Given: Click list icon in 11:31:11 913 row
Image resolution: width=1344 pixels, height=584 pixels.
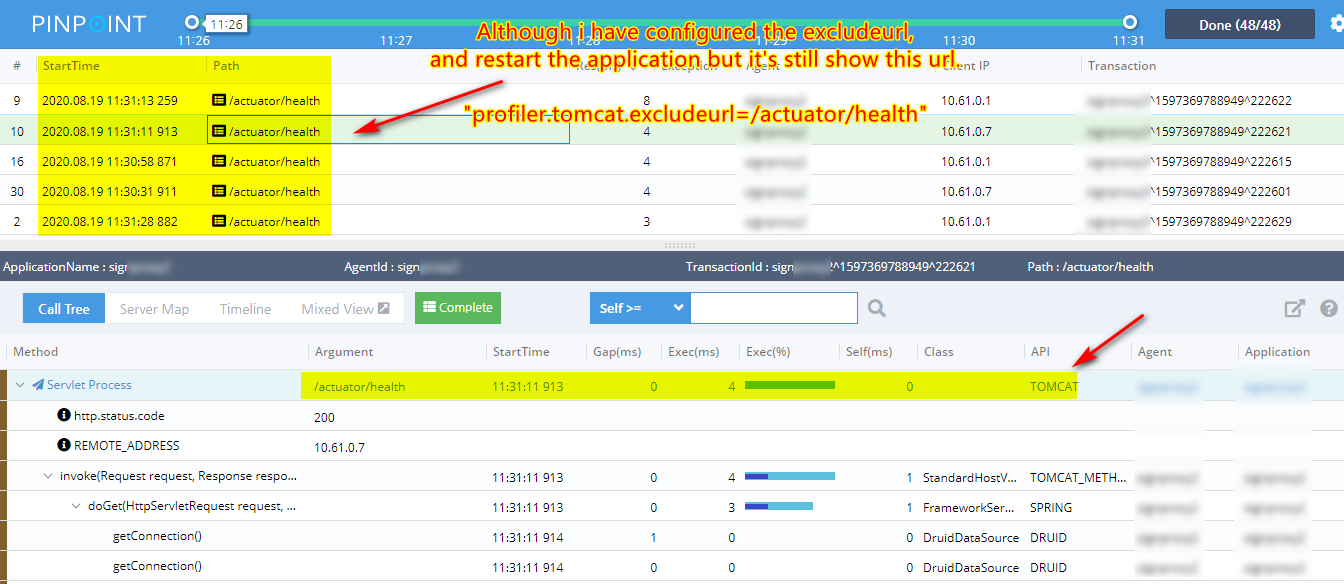Looking at the screenshot, I should click(x=219, y=131).
